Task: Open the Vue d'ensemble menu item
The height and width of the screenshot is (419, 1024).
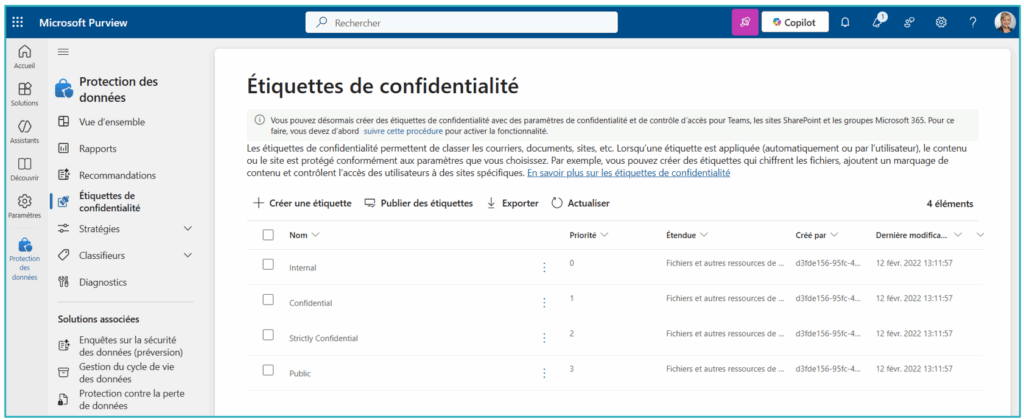Action: 112,122
